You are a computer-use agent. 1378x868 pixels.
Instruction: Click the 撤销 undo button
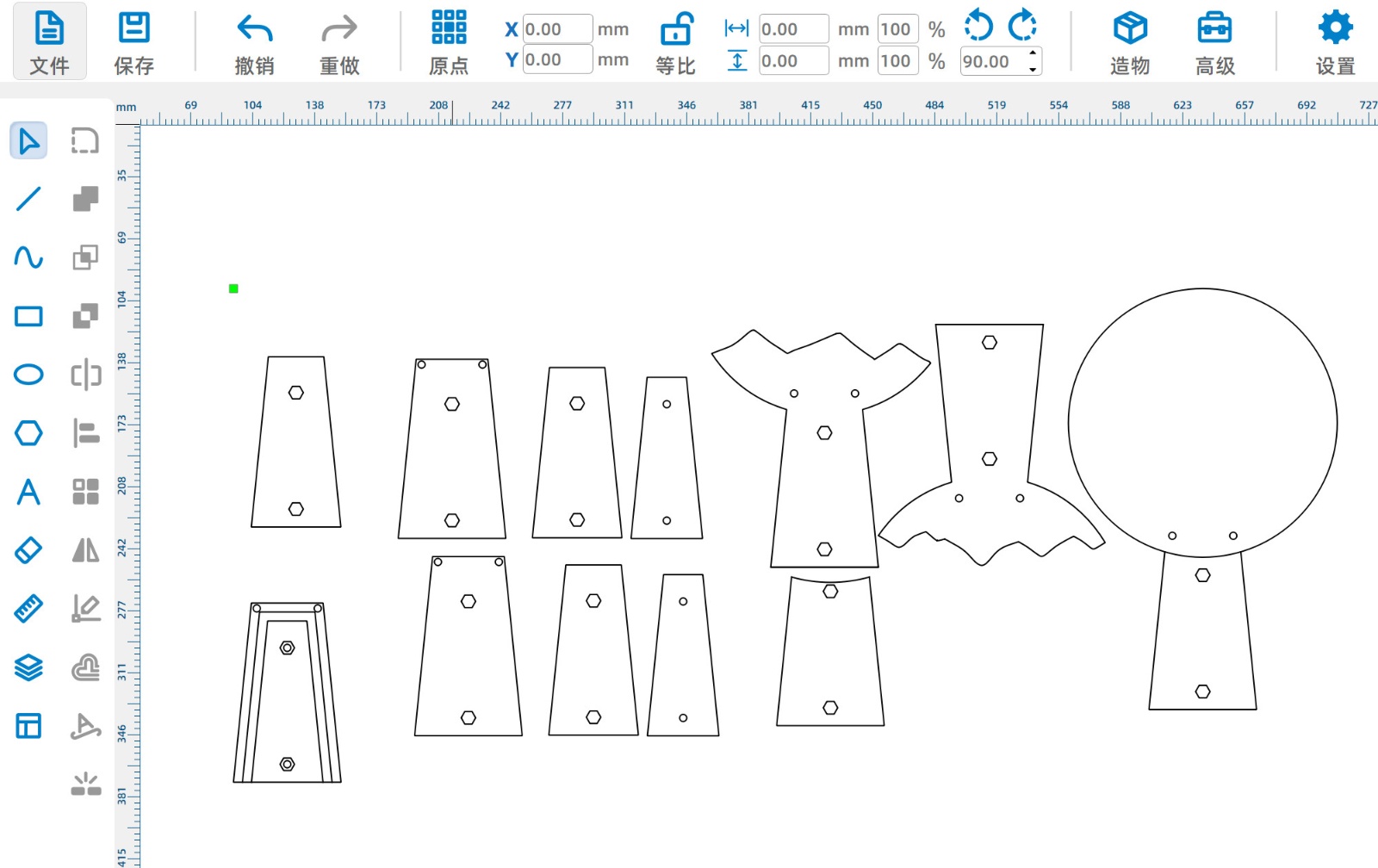254,41
